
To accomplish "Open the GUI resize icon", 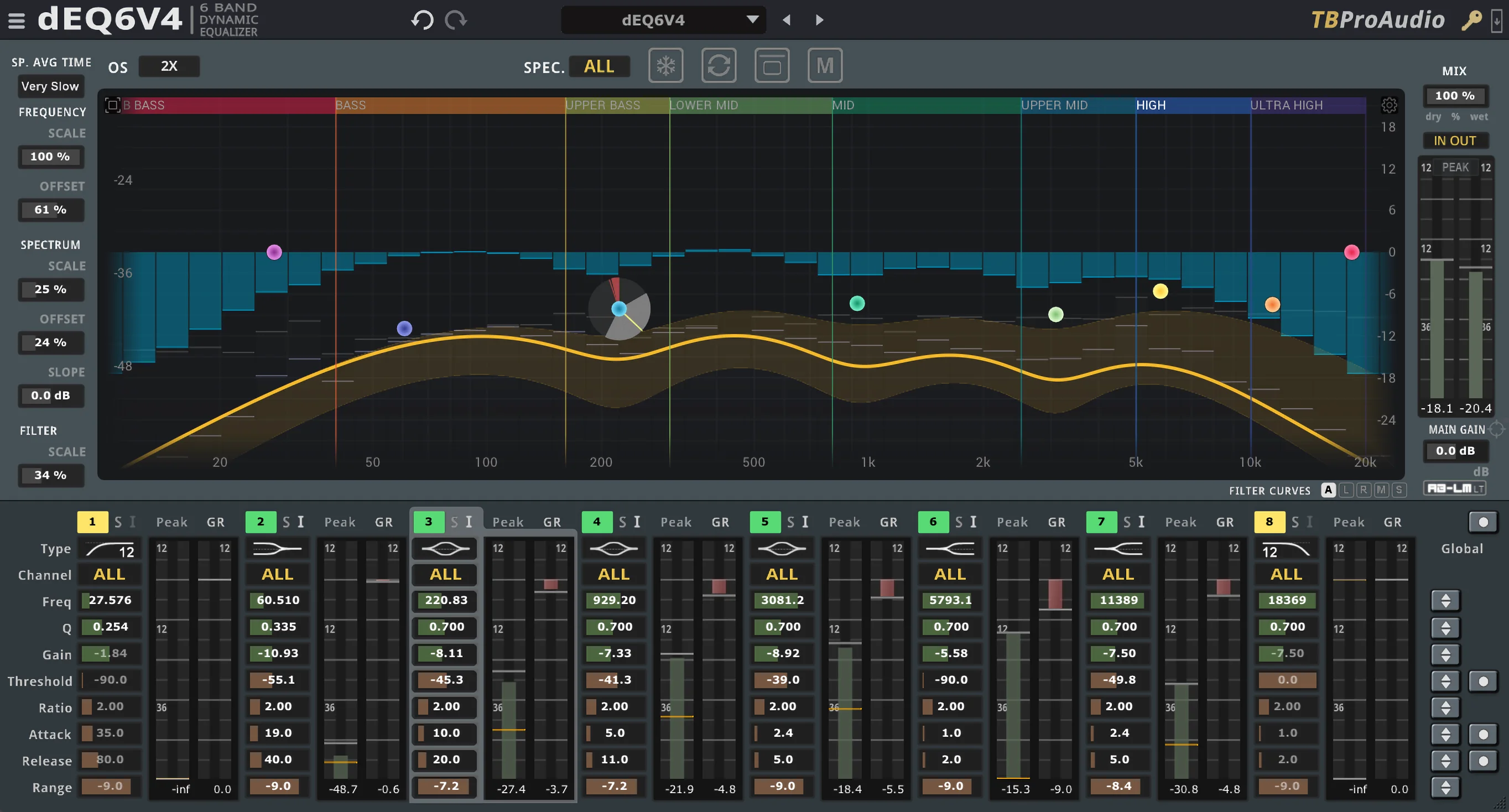I will point(772,66).
